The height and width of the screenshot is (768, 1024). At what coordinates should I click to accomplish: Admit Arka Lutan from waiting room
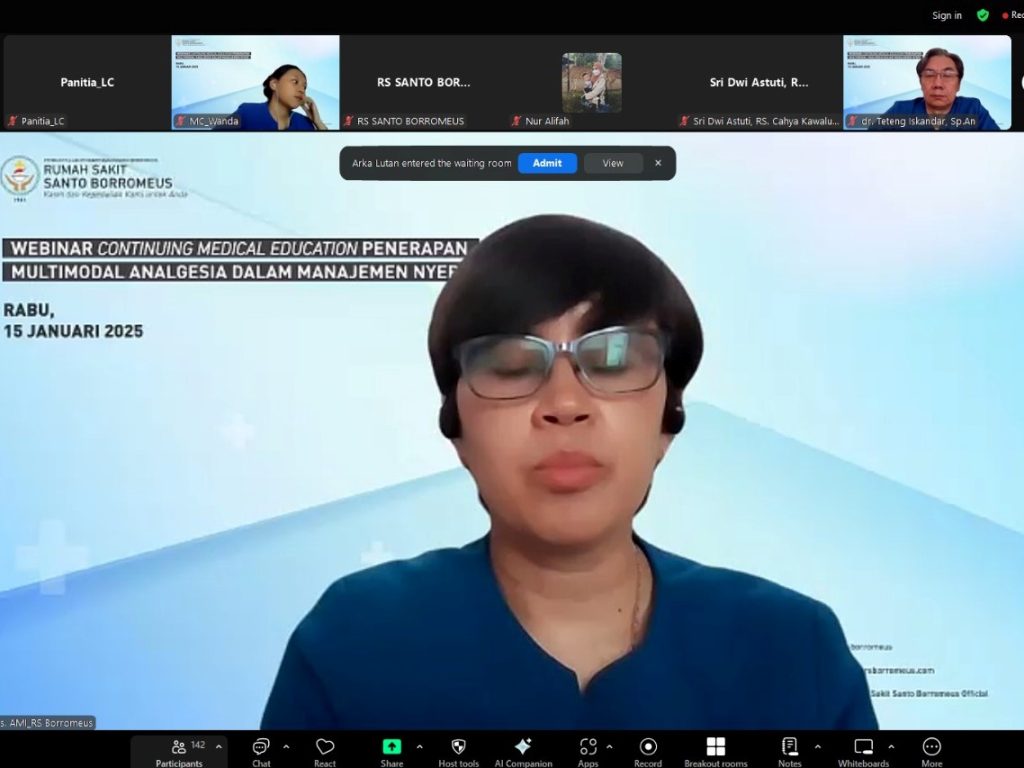coord(547,163)
